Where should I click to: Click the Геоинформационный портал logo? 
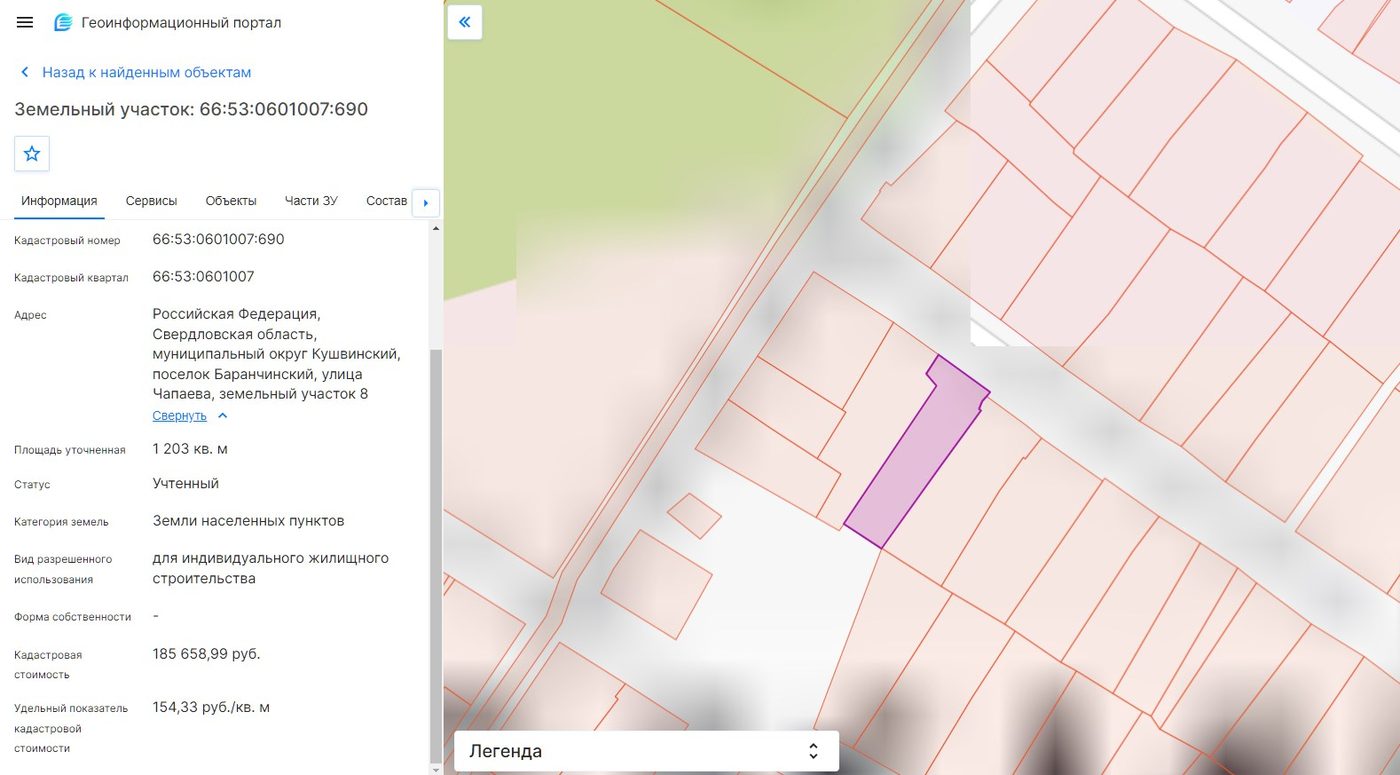pos(63,22)
